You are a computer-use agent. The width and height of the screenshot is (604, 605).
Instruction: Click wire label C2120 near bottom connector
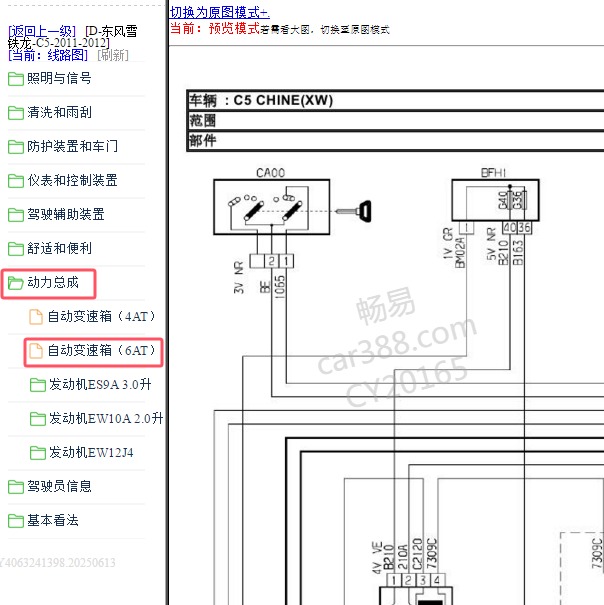coord(418,554)
